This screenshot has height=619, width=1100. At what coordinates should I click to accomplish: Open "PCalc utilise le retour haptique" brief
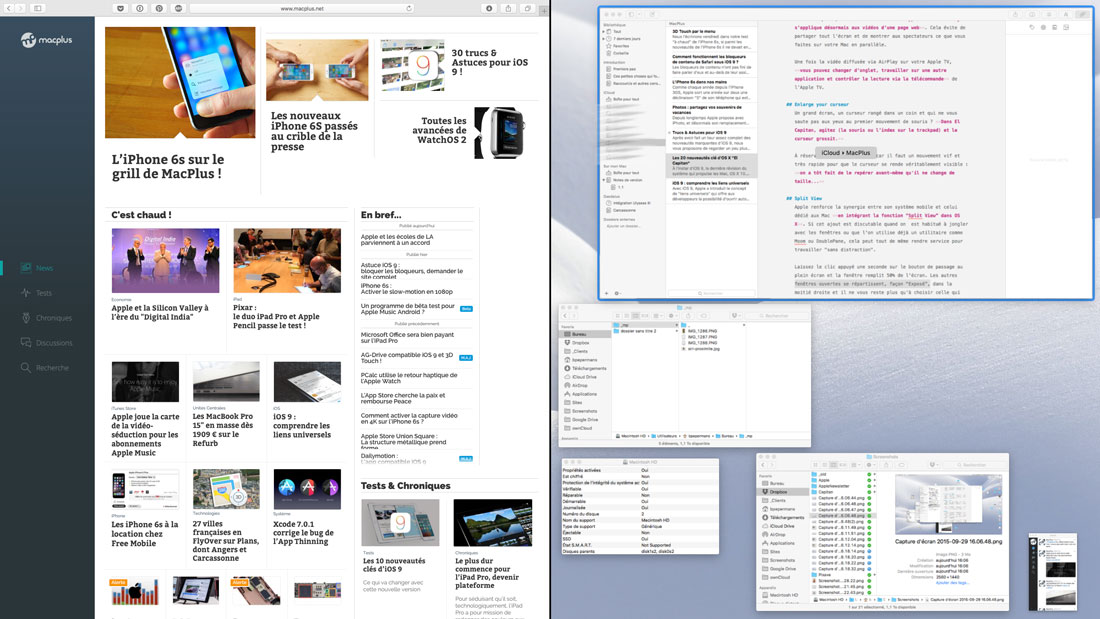point(409,378)
